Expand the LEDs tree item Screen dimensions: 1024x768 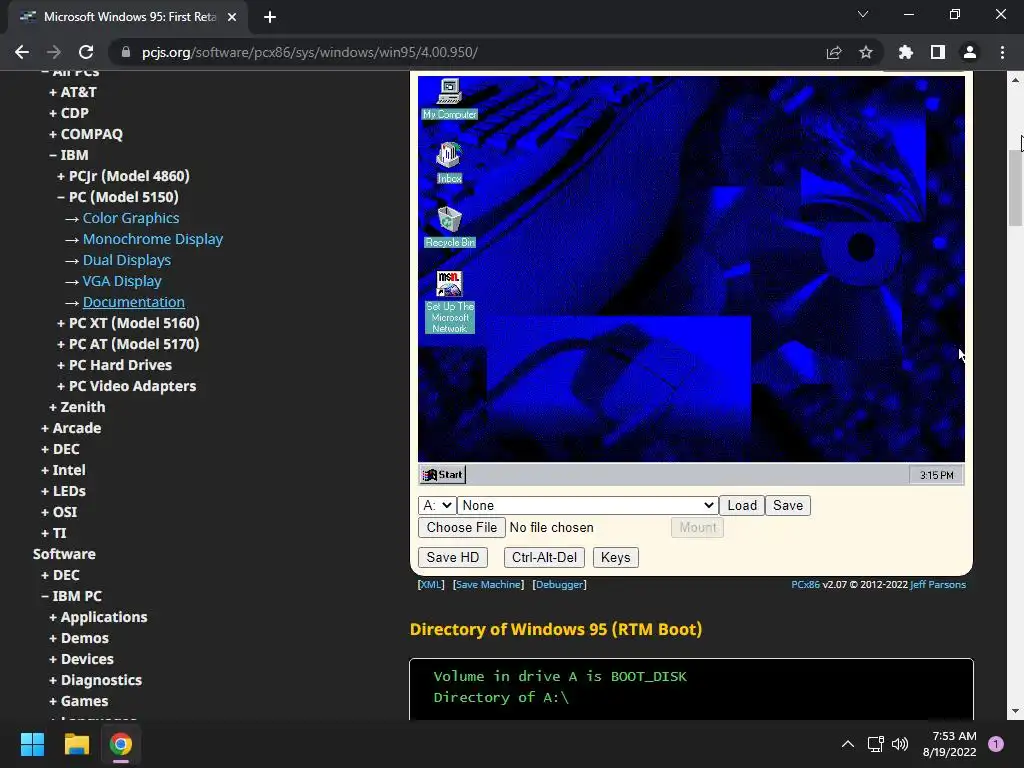point(63,491)
